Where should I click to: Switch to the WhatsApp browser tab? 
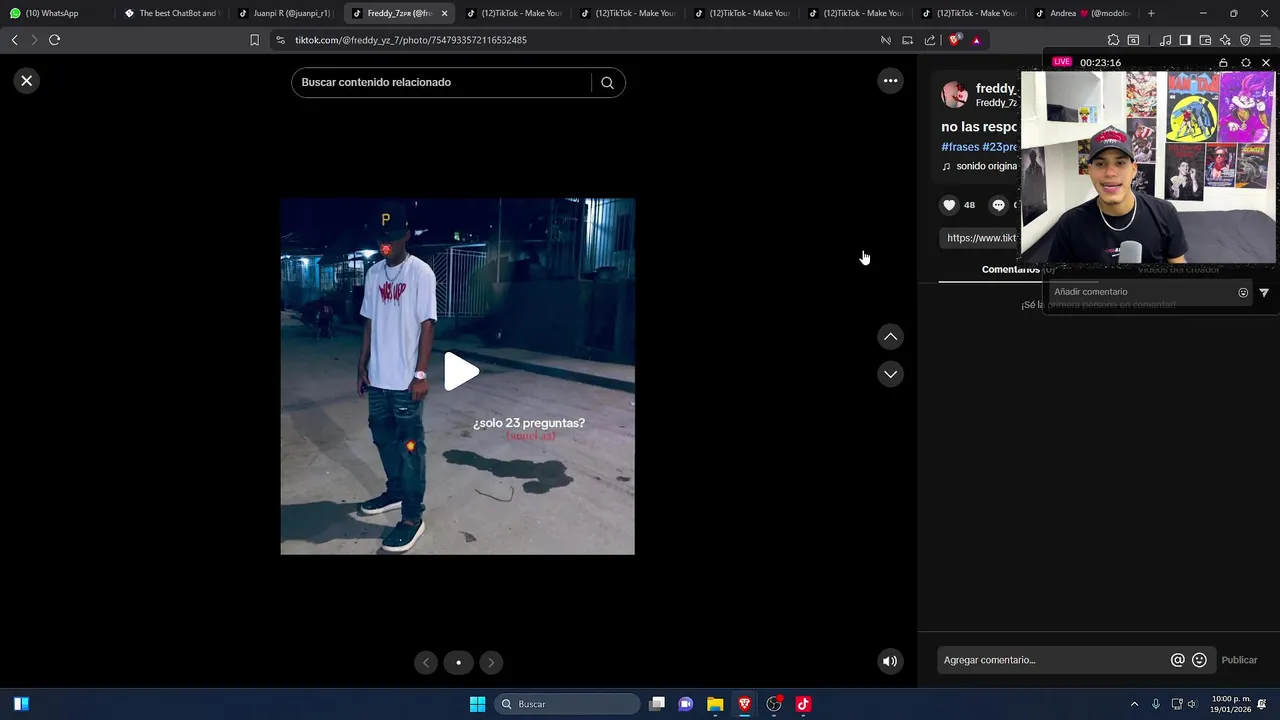coord(55,13)
